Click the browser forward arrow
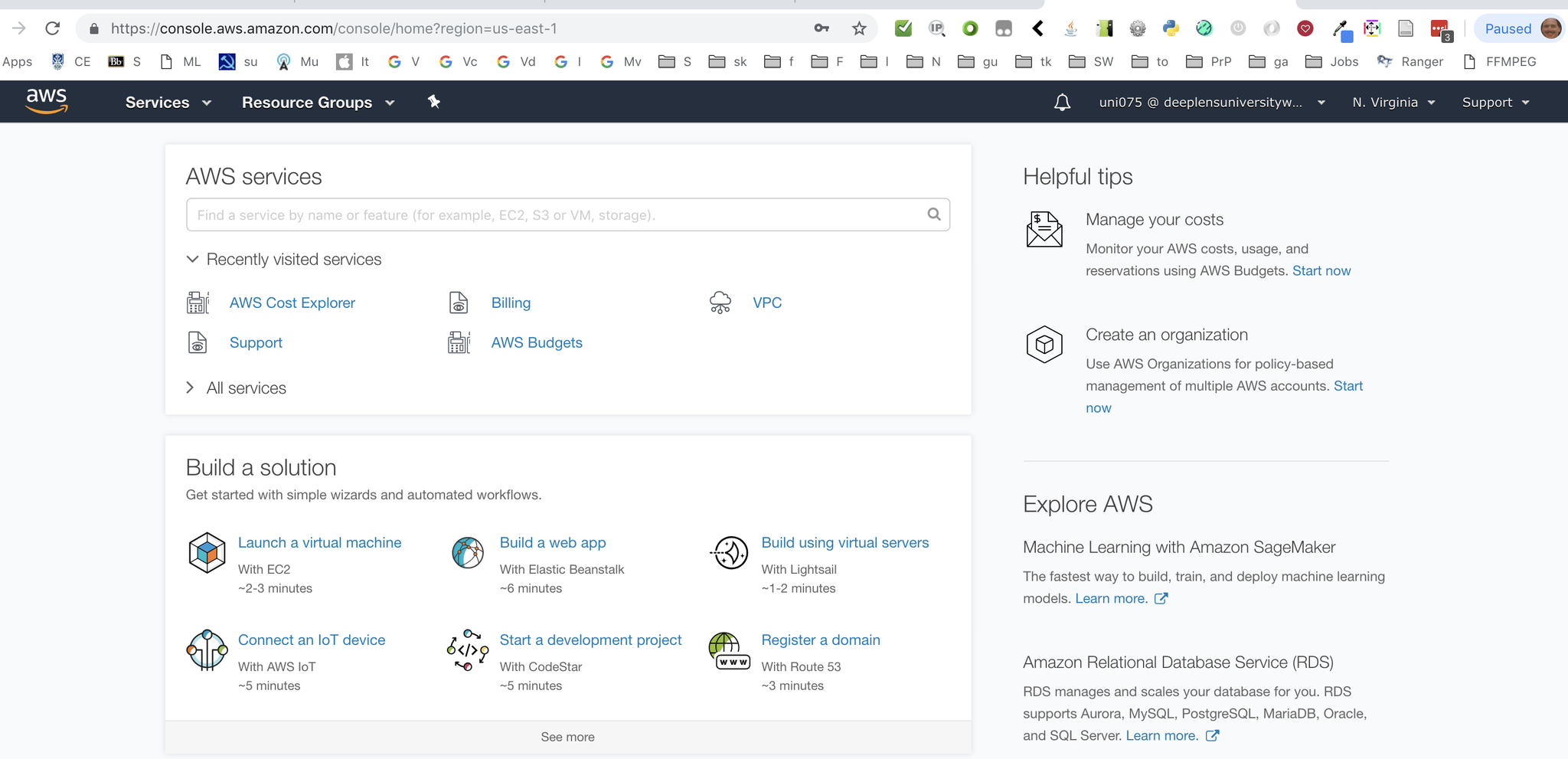This screenshot has height=759, width=1568. pyautogui.click(x=19, y=28)
